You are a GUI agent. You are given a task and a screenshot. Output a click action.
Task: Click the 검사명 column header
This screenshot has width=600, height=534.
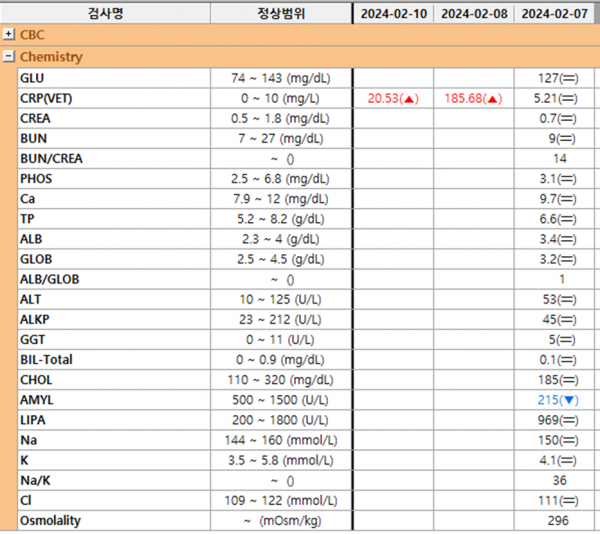pos(105,14)
